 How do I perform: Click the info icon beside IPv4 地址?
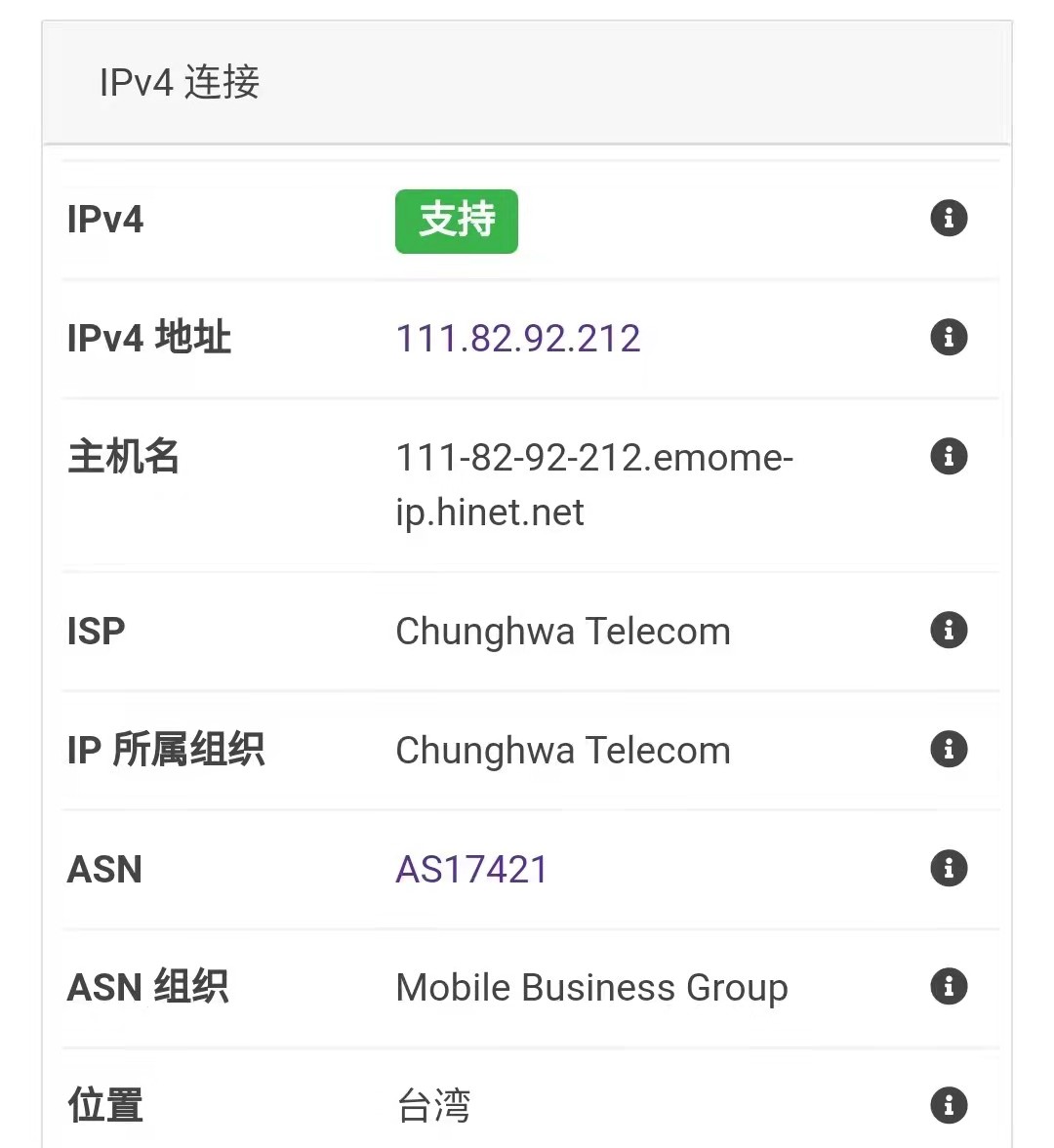[x=949, y=337]
